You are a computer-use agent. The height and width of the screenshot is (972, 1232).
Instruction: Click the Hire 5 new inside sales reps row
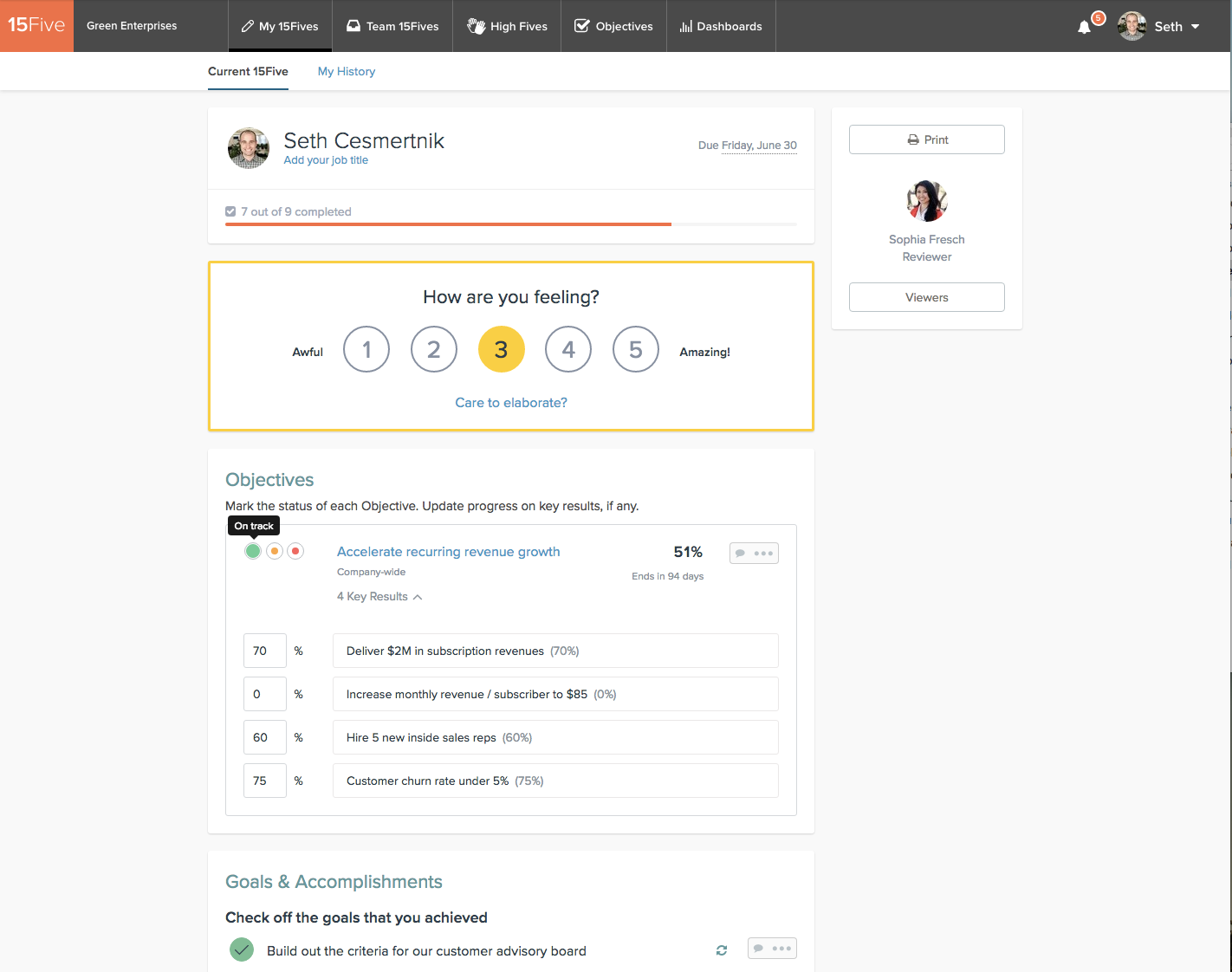point(555,737)
